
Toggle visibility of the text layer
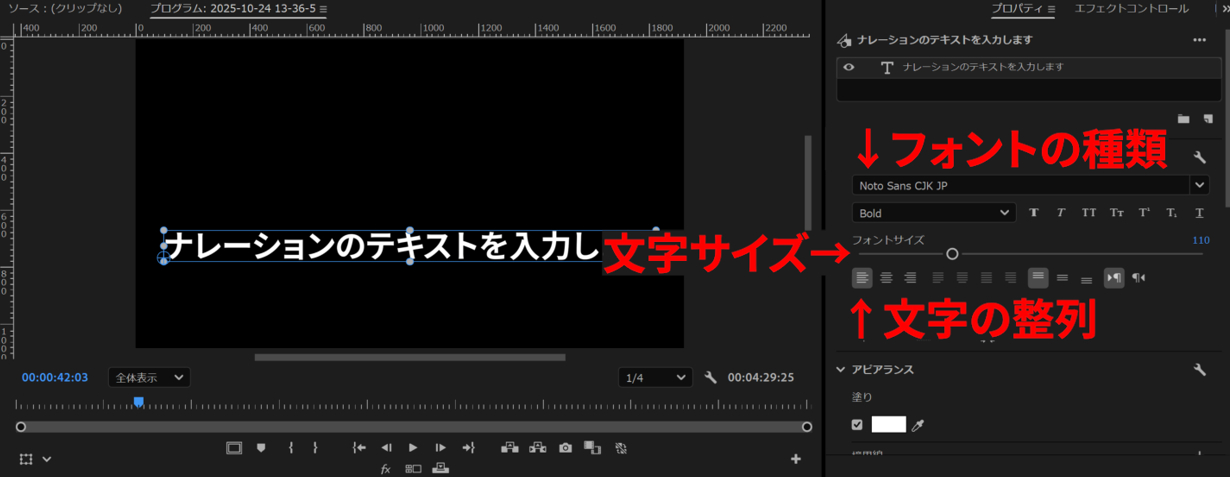pos(849,67)
